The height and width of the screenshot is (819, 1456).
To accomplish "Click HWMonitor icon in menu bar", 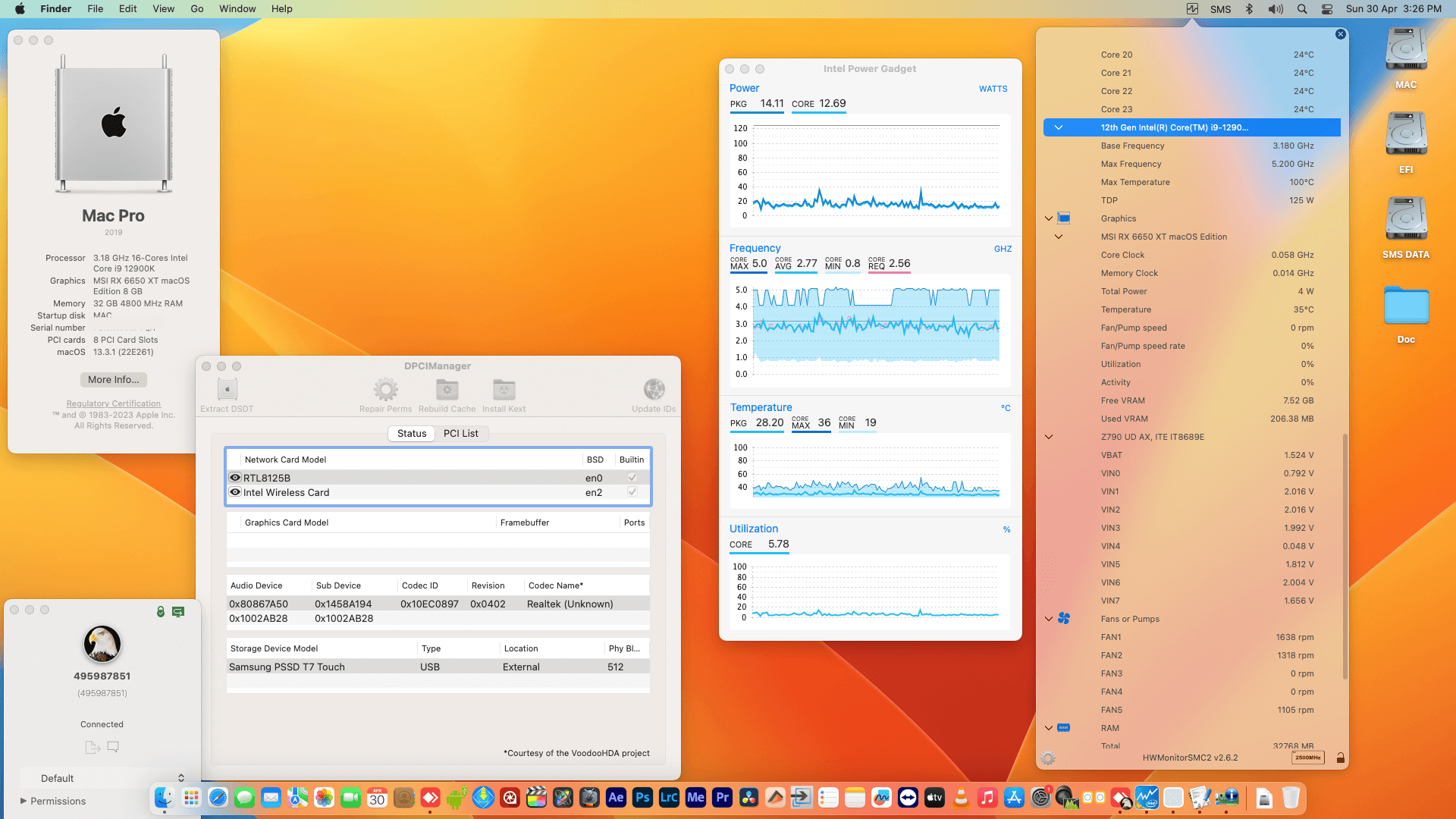I will (1192, 9).
